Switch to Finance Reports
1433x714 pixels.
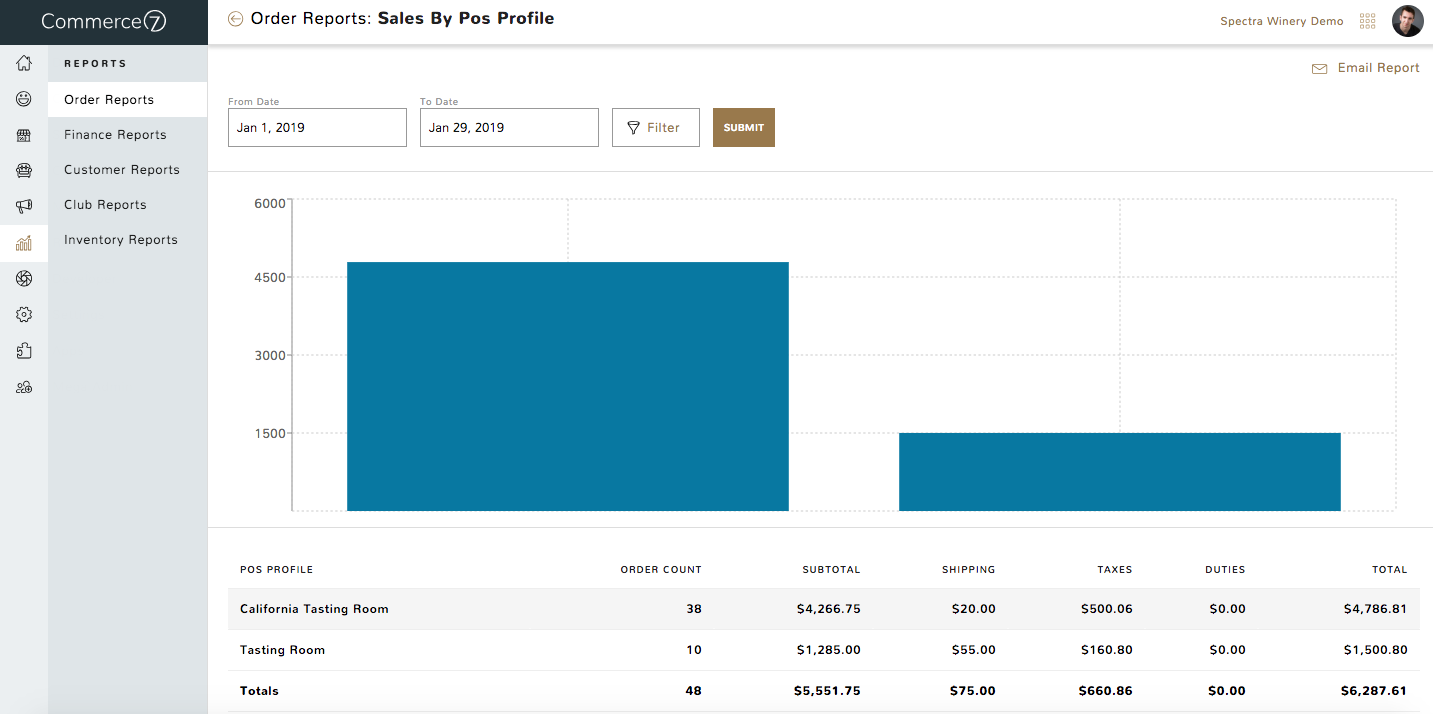pos(113,134)
